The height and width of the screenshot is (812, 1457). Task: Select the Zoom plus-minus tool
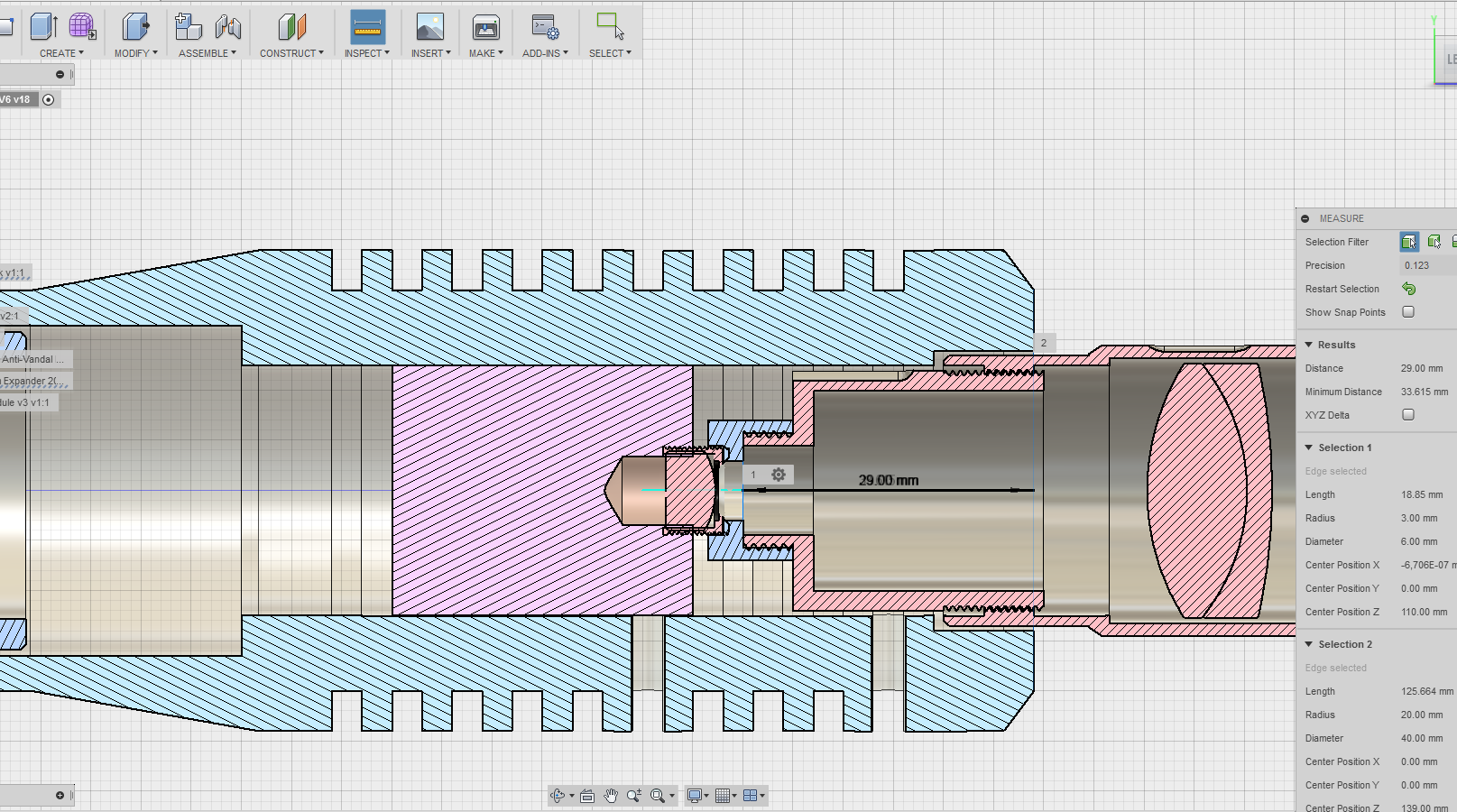634,796
